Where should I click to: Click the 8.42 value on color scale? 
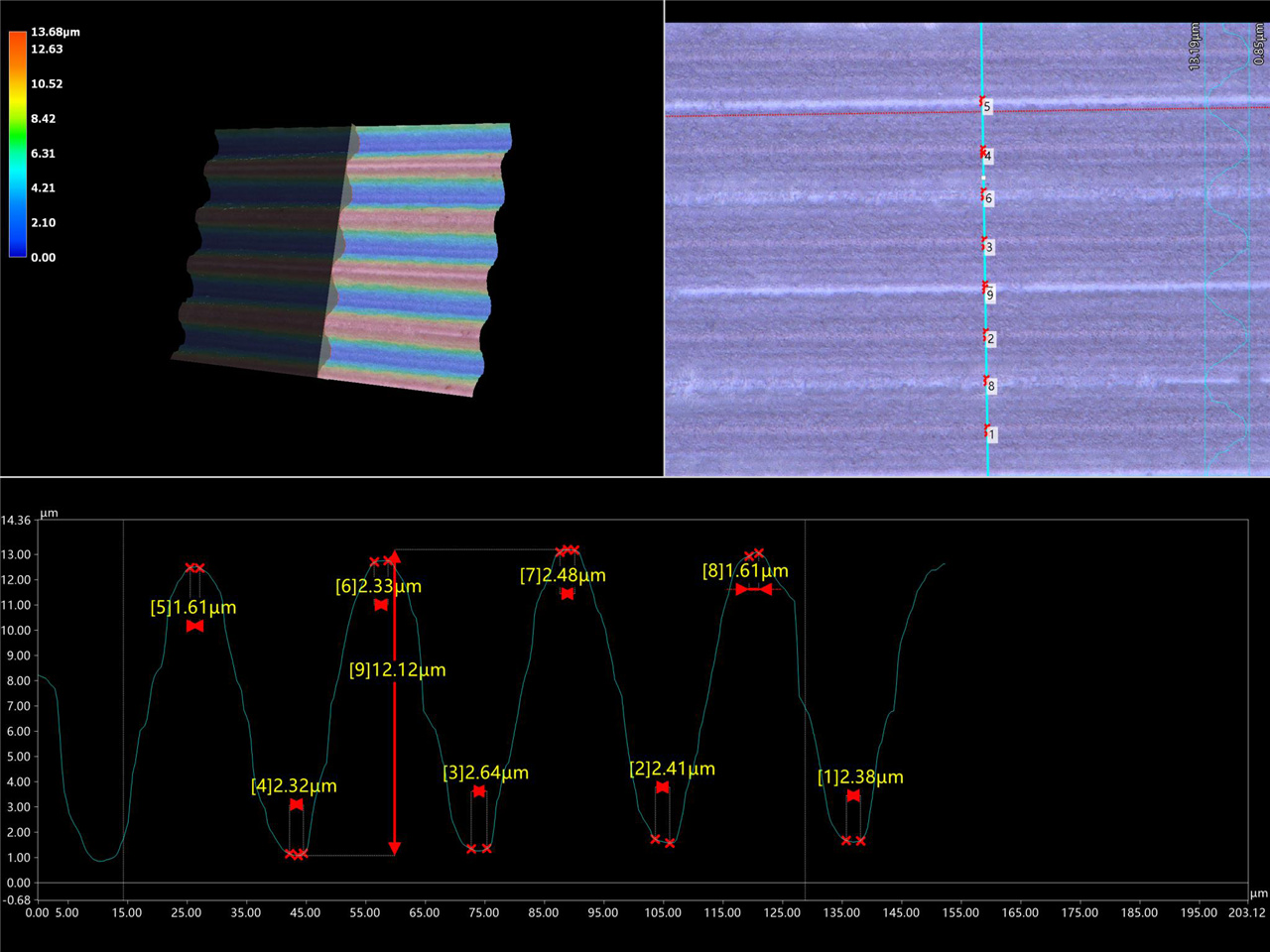click(43, 119)
